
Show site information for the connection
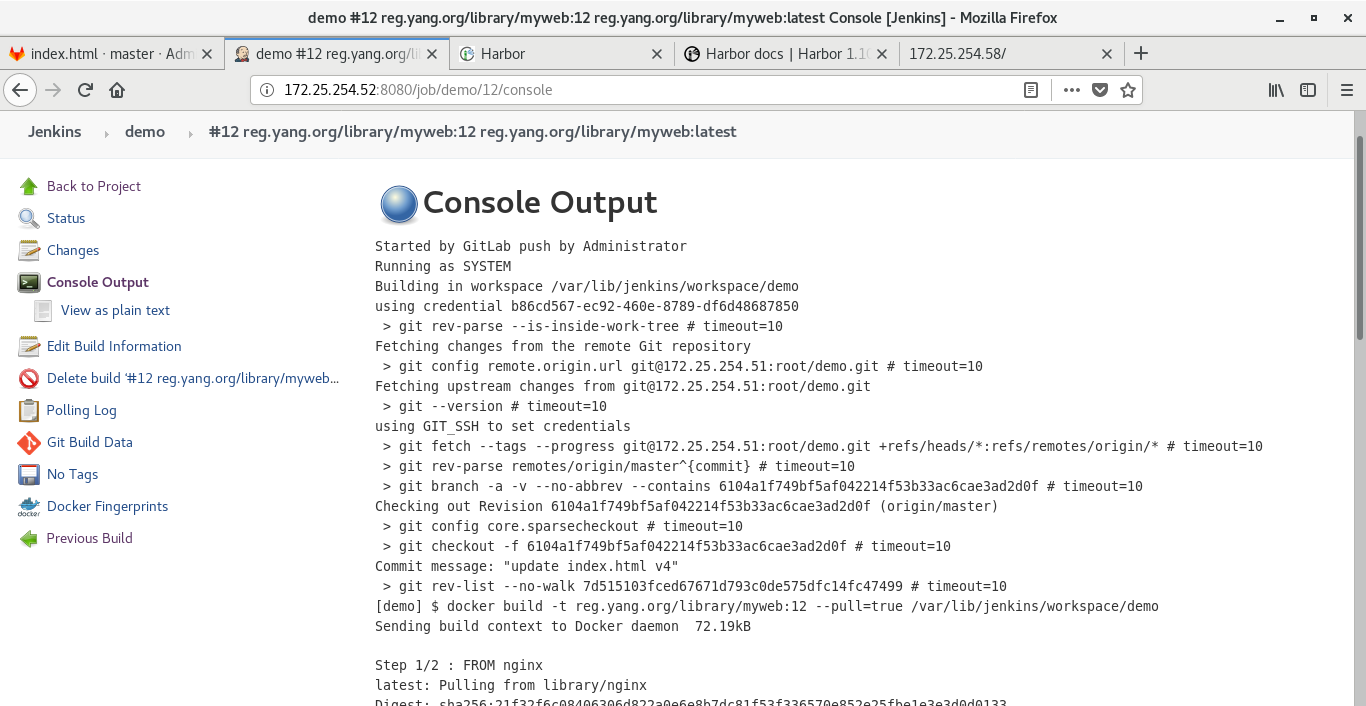tap(267, 90)
